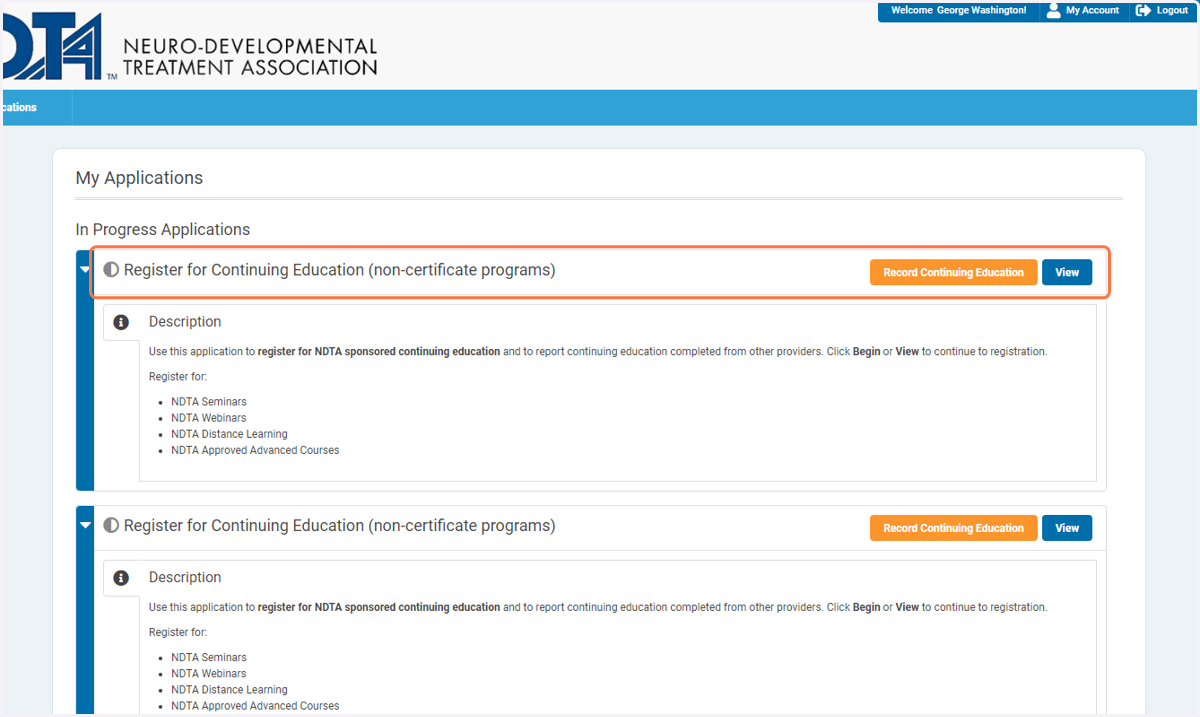Click NDTA Seminars in second application list

point(208,658)
